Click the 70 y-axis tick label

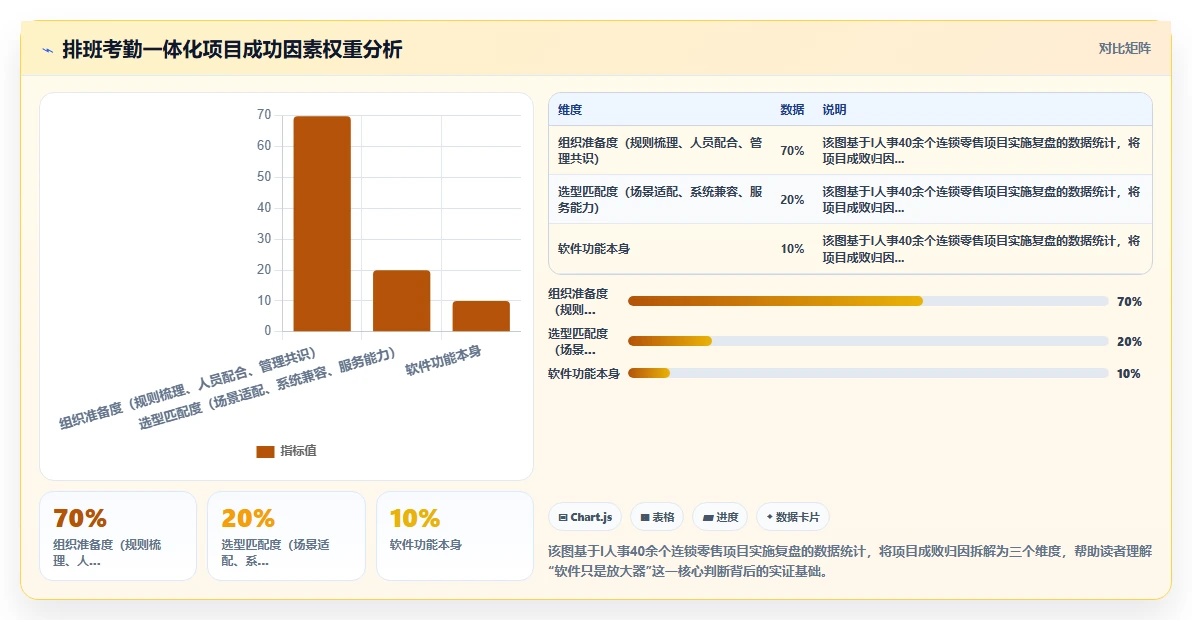(x=264, y=115)
